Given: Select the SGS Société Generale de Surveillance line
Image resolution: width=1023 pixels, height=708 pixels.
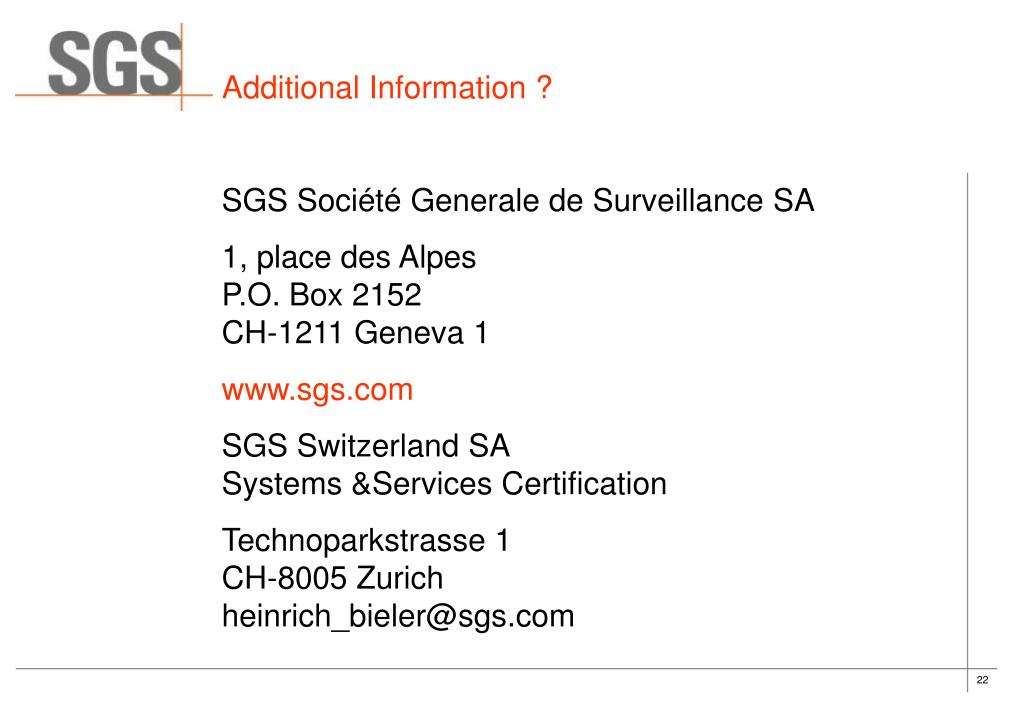Looking at the screenshot, I should [518, 200].
